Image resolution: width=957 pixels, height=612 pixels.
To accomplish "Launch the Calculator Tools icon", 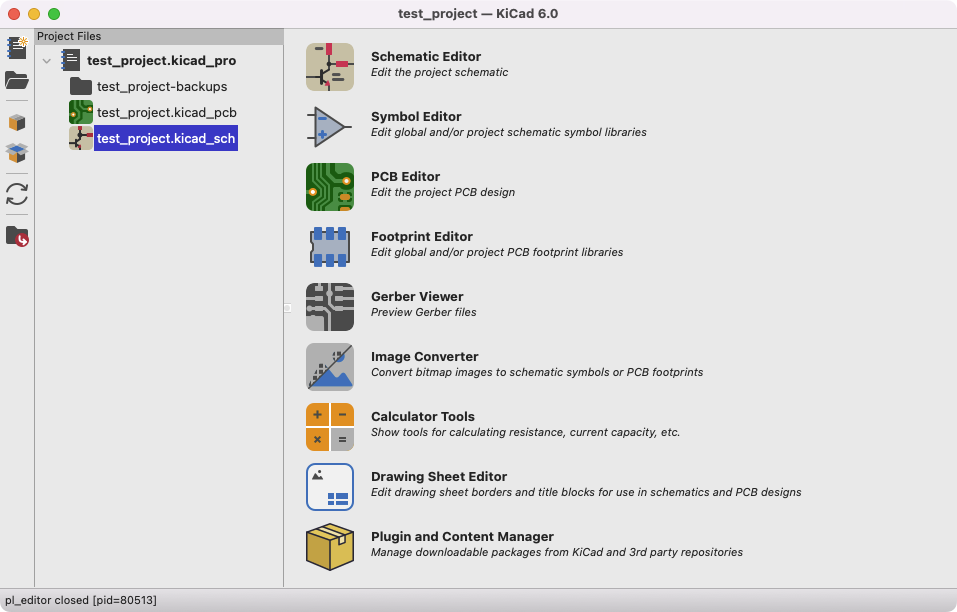I will click(x=330, y=427).
